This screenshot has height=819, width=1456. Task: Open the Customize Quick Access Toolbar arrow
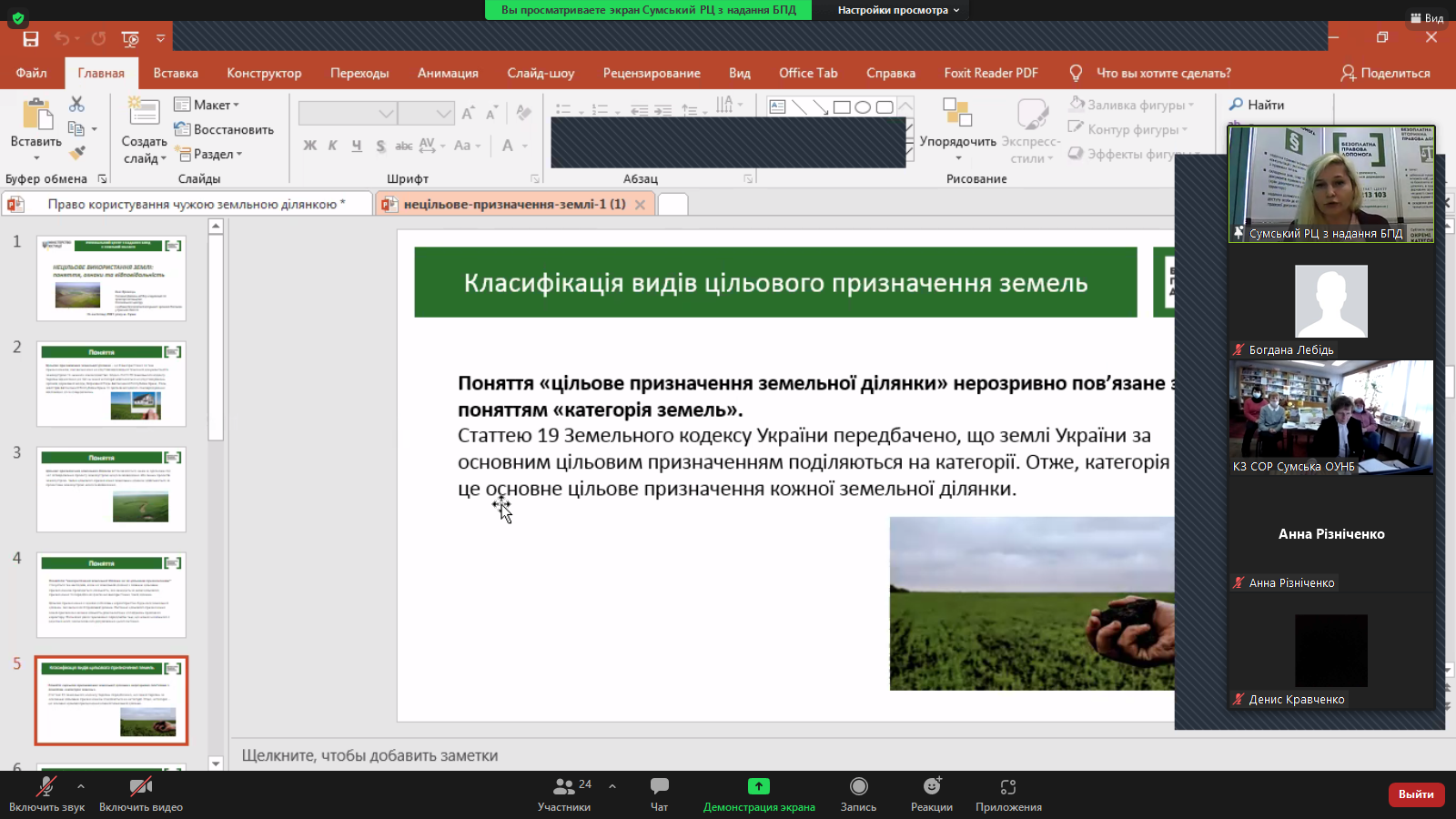pos(160,38)
